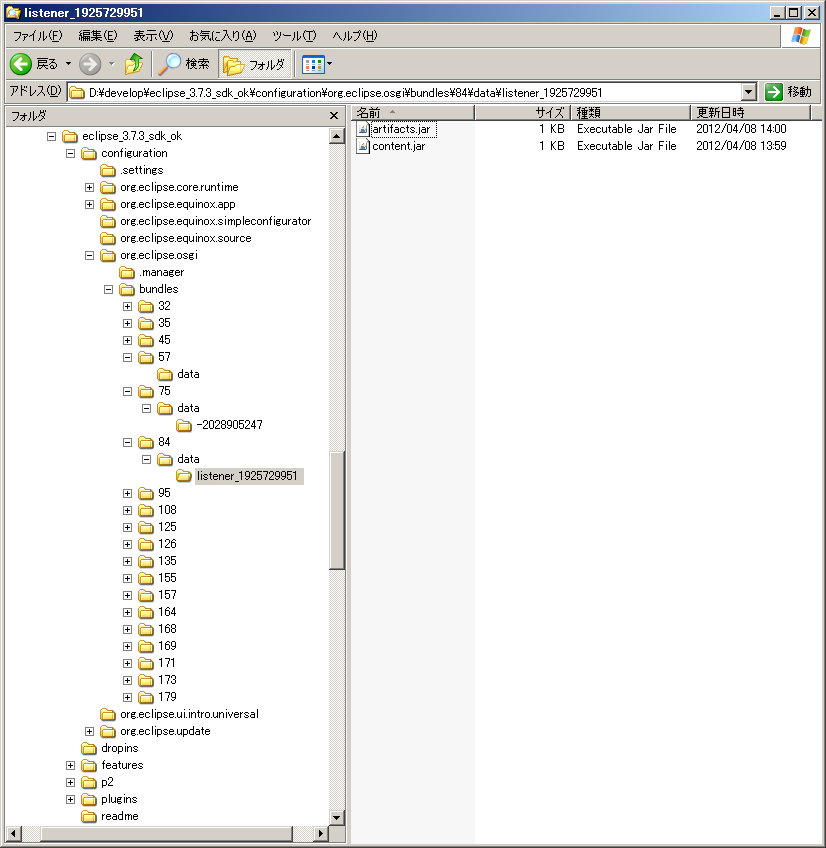
Task: Collapse the configuration tree node
Action: pos(70,154)
